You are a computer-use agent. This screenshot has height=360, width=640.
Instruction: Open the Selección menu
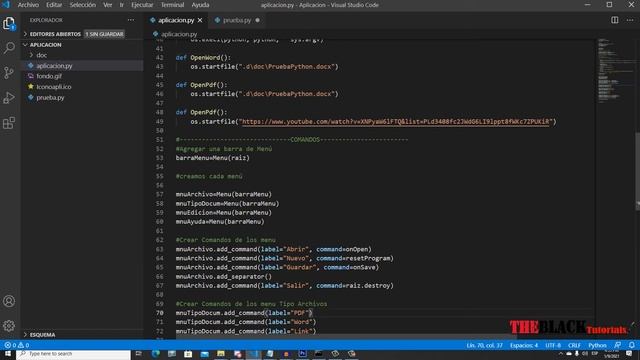82,5
